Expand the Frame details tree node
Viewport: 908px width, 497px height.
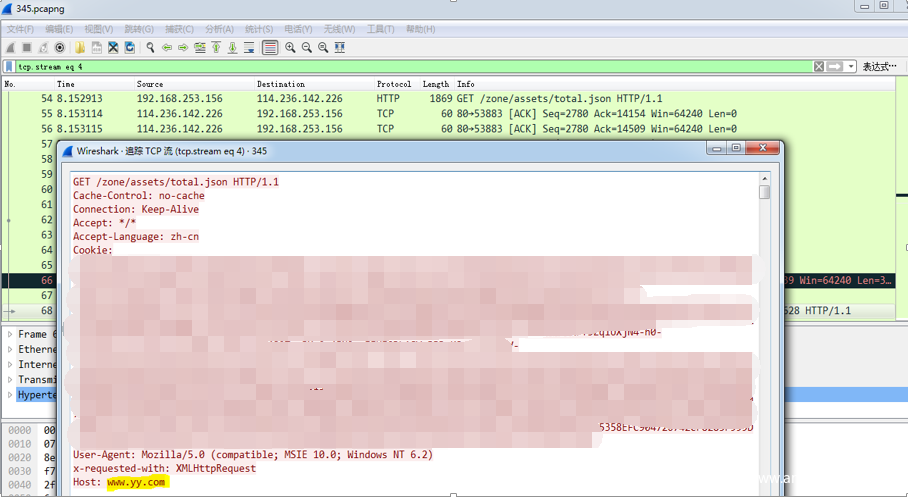click(10, 334)
